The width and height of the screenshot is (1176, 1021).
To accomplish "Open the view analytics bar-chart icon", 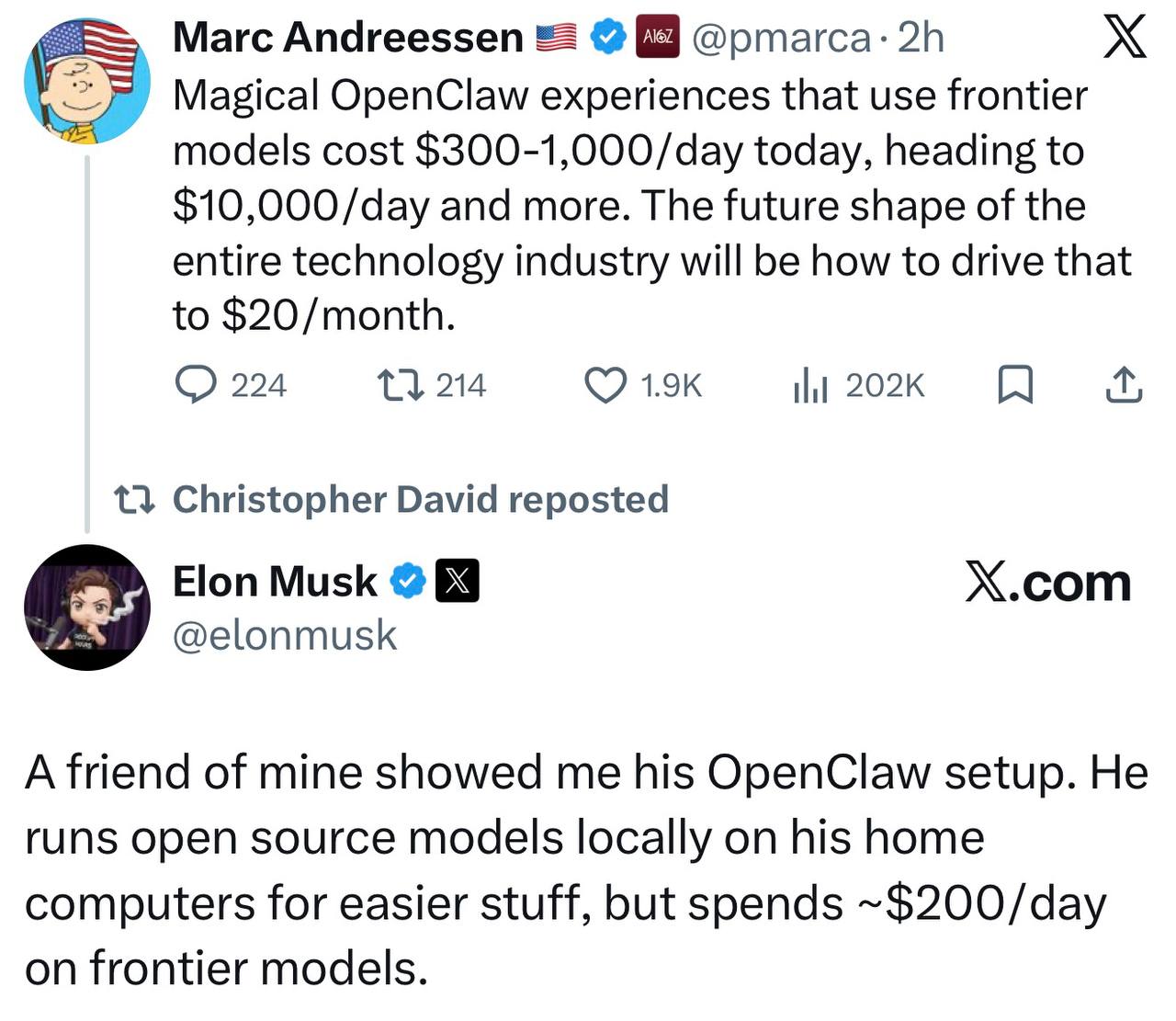I will tap(810, 385).
